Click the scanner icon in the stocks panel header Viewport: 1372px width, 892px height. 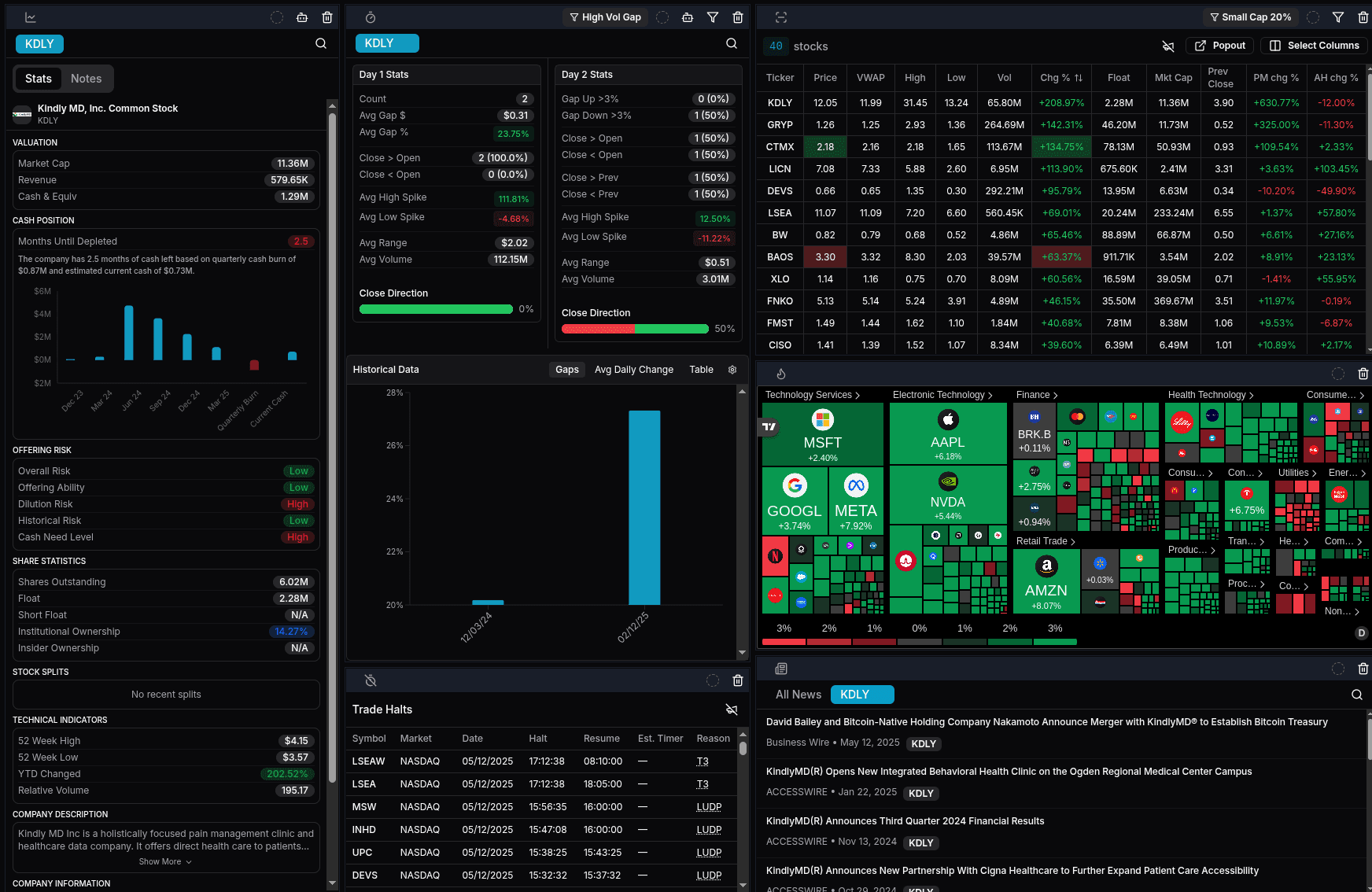pos(781,17)
